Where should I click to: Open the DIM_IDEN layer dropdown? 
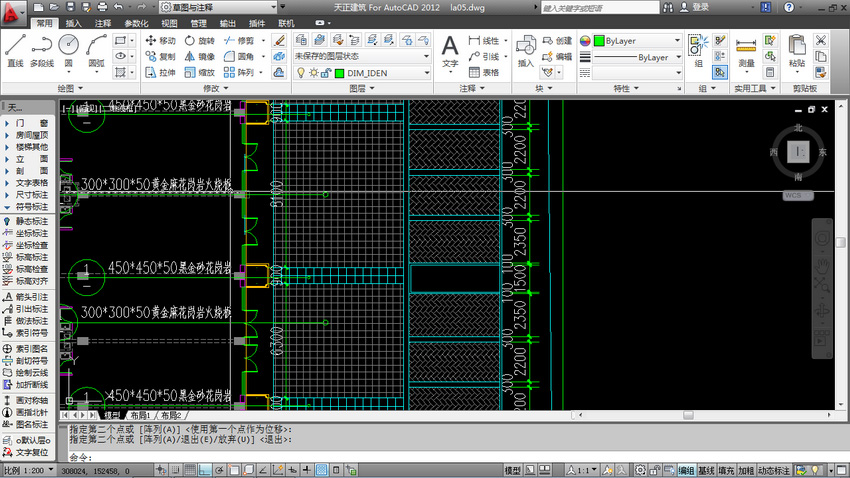pos(362,73)
